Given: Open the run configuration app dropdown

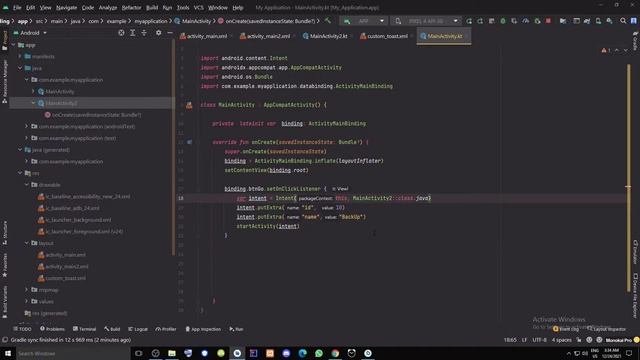Looking at the screenshot, I should 364,21.
